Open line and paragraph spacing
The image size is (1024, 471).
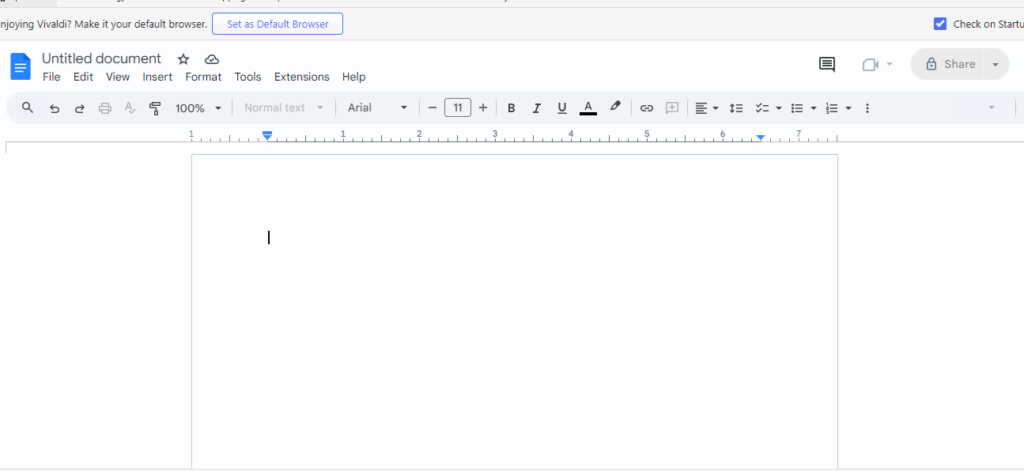coord(736,108)
